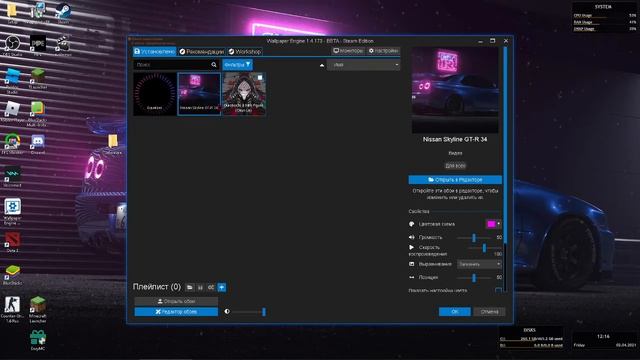Click the alignment picture icon

[x=411, y=264]
